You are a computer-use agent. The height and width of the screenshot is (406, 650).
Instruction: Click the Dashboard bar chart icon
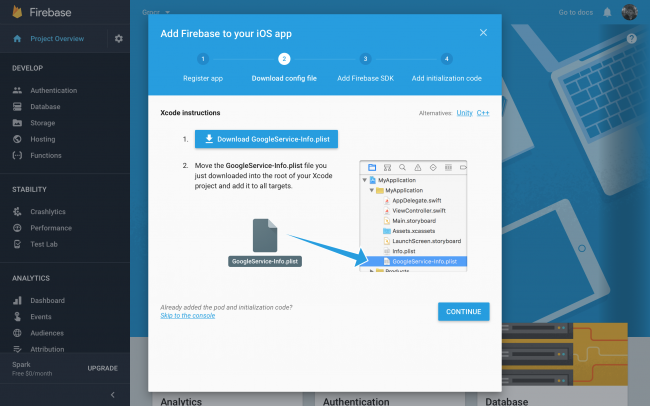point(17,300)
